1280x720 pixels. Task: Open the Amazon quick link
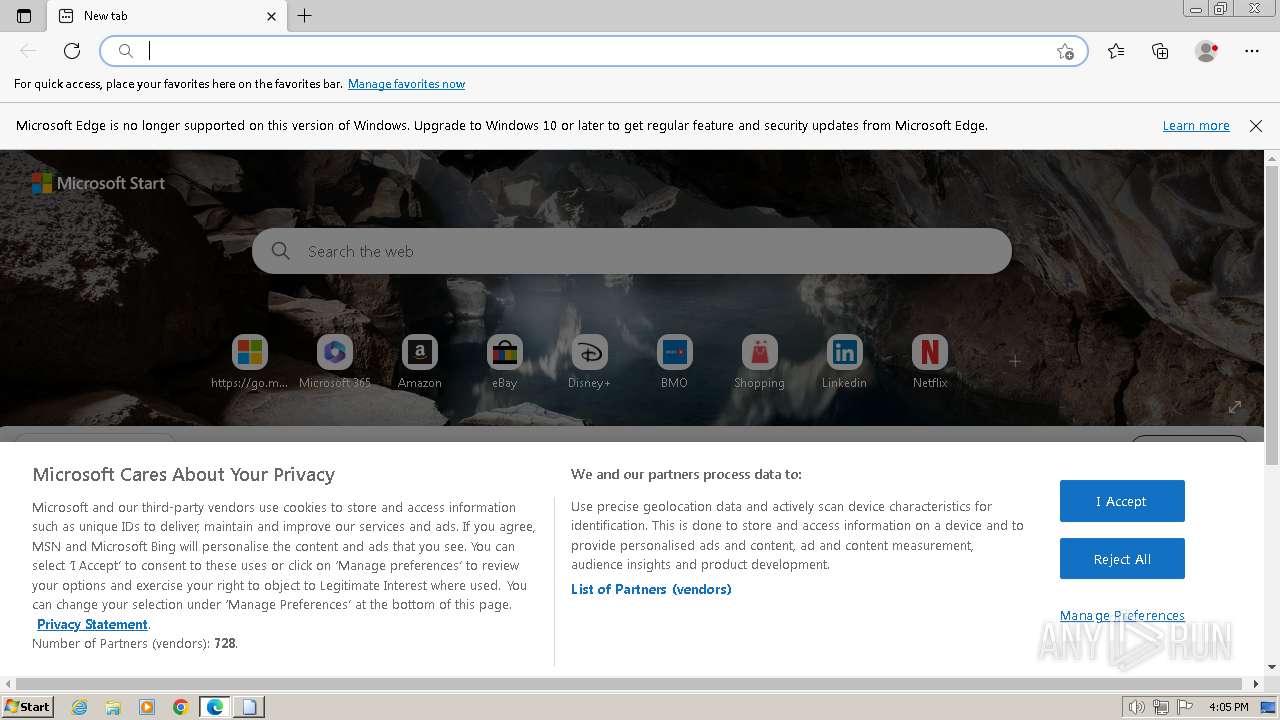point(420,362)
